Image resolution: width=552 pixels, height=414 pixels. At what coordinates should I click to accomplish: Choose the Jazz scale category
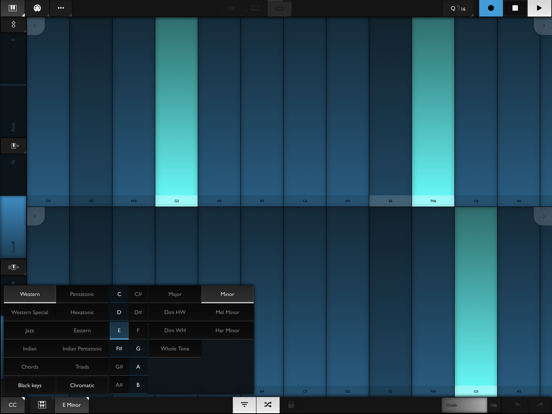[x=30, y=331]
